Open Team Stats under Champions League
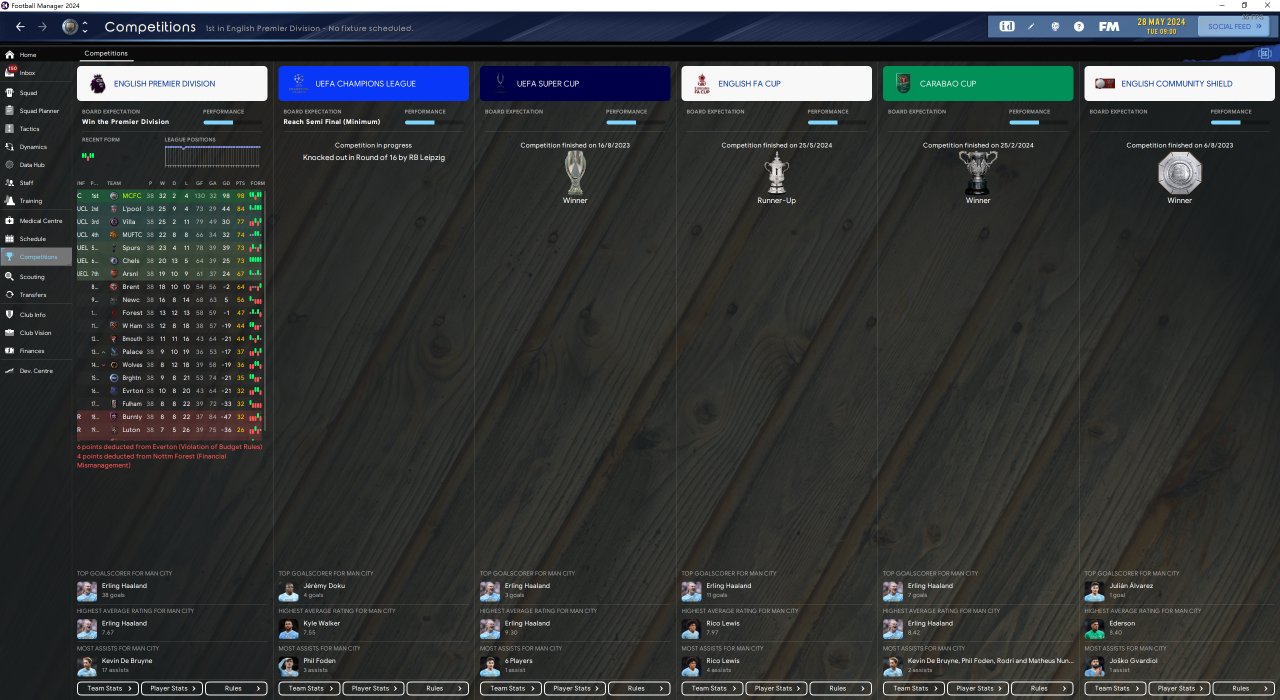This screenshot has height=700, width=1280. [310, 688]
